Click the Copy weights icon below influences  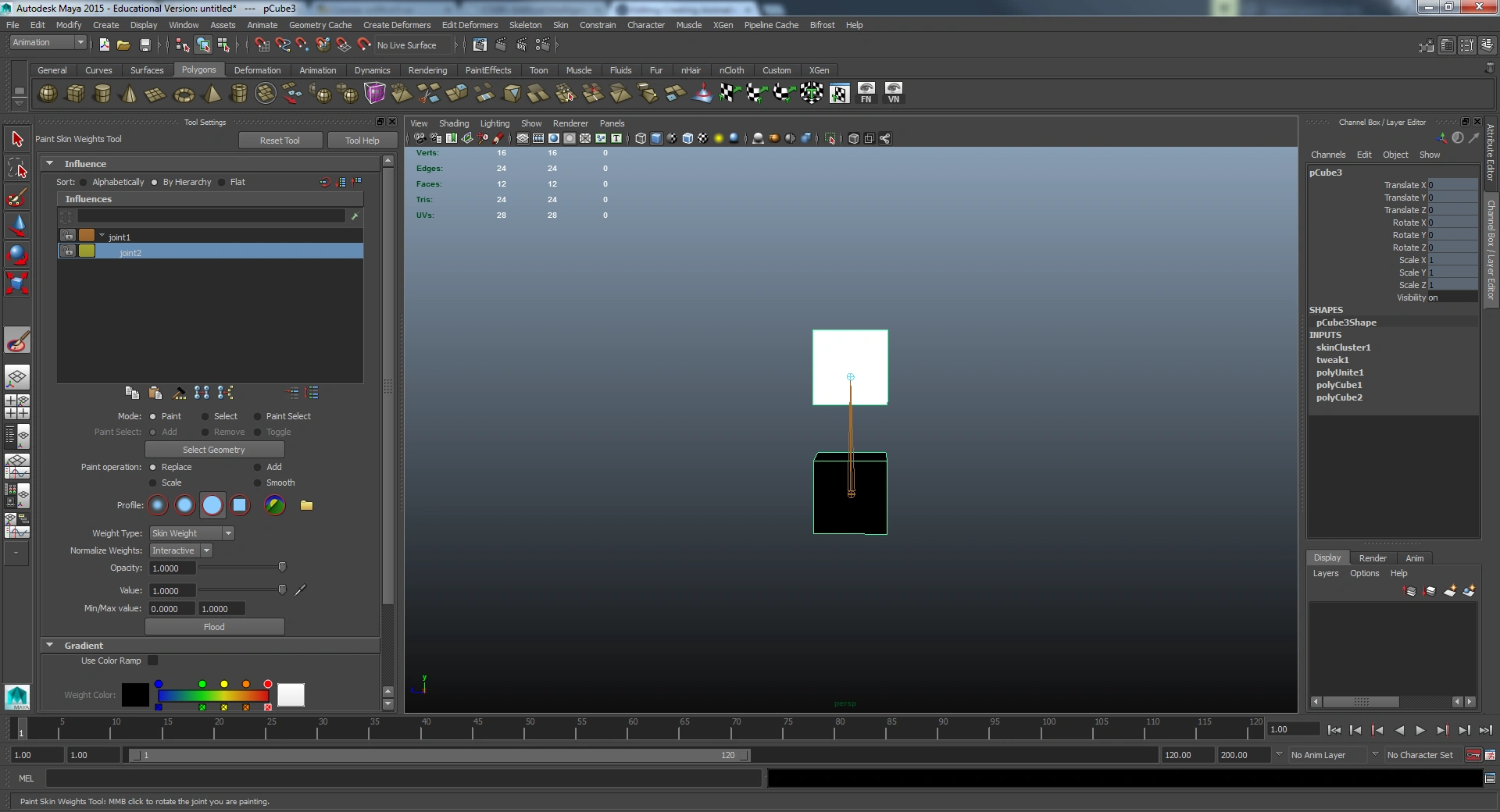(132, 393)
